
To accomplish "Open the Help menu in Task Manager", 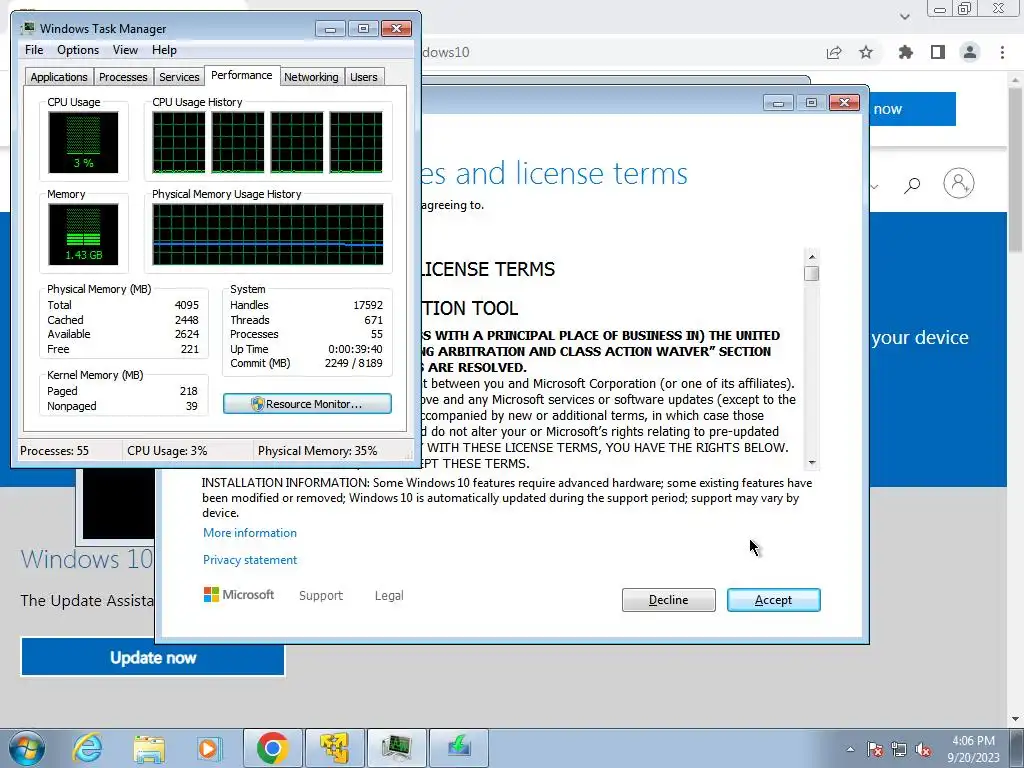I will pos(164,50).
